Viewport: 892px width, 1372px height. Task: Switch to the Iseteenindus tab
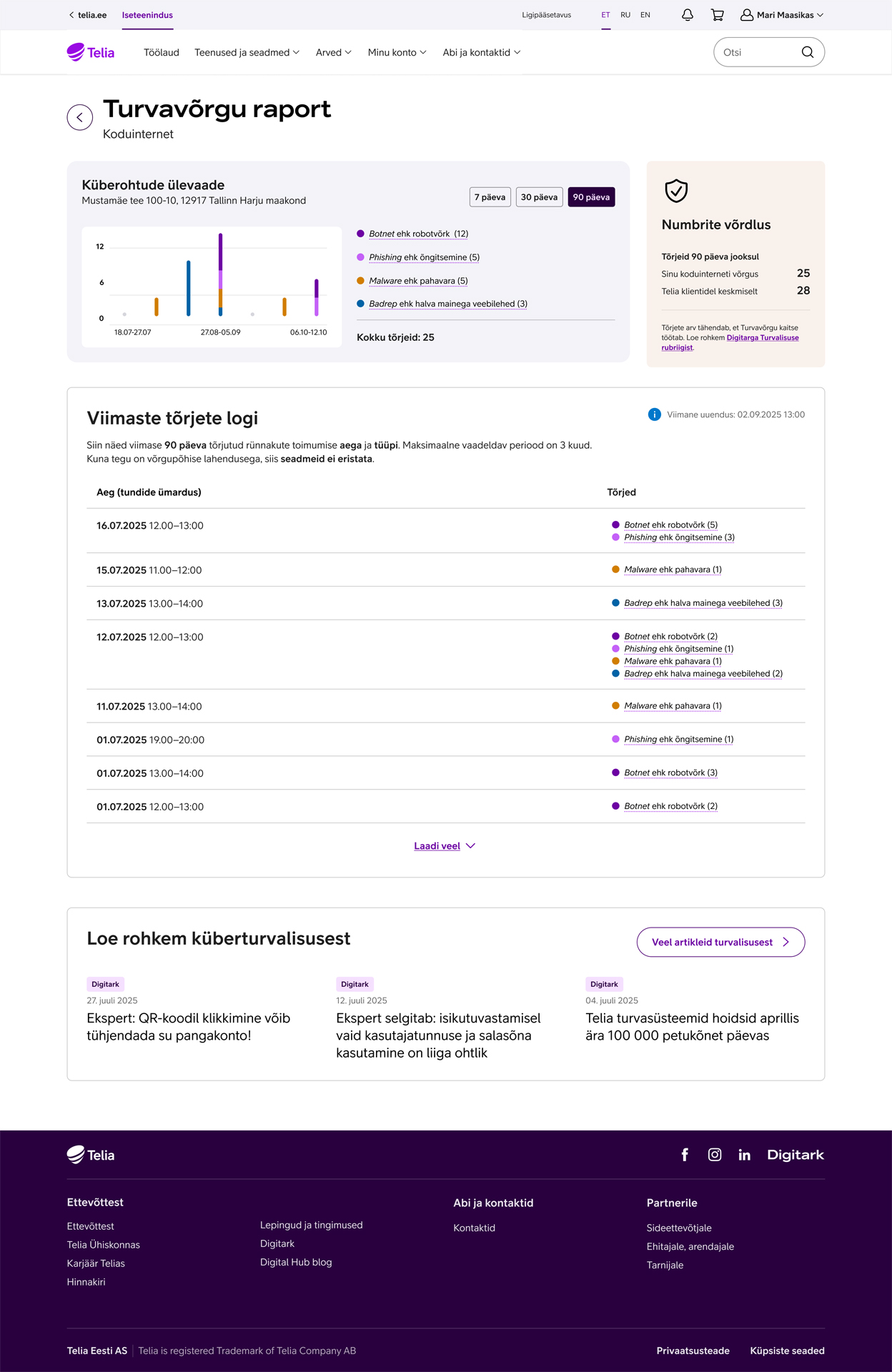147,15
